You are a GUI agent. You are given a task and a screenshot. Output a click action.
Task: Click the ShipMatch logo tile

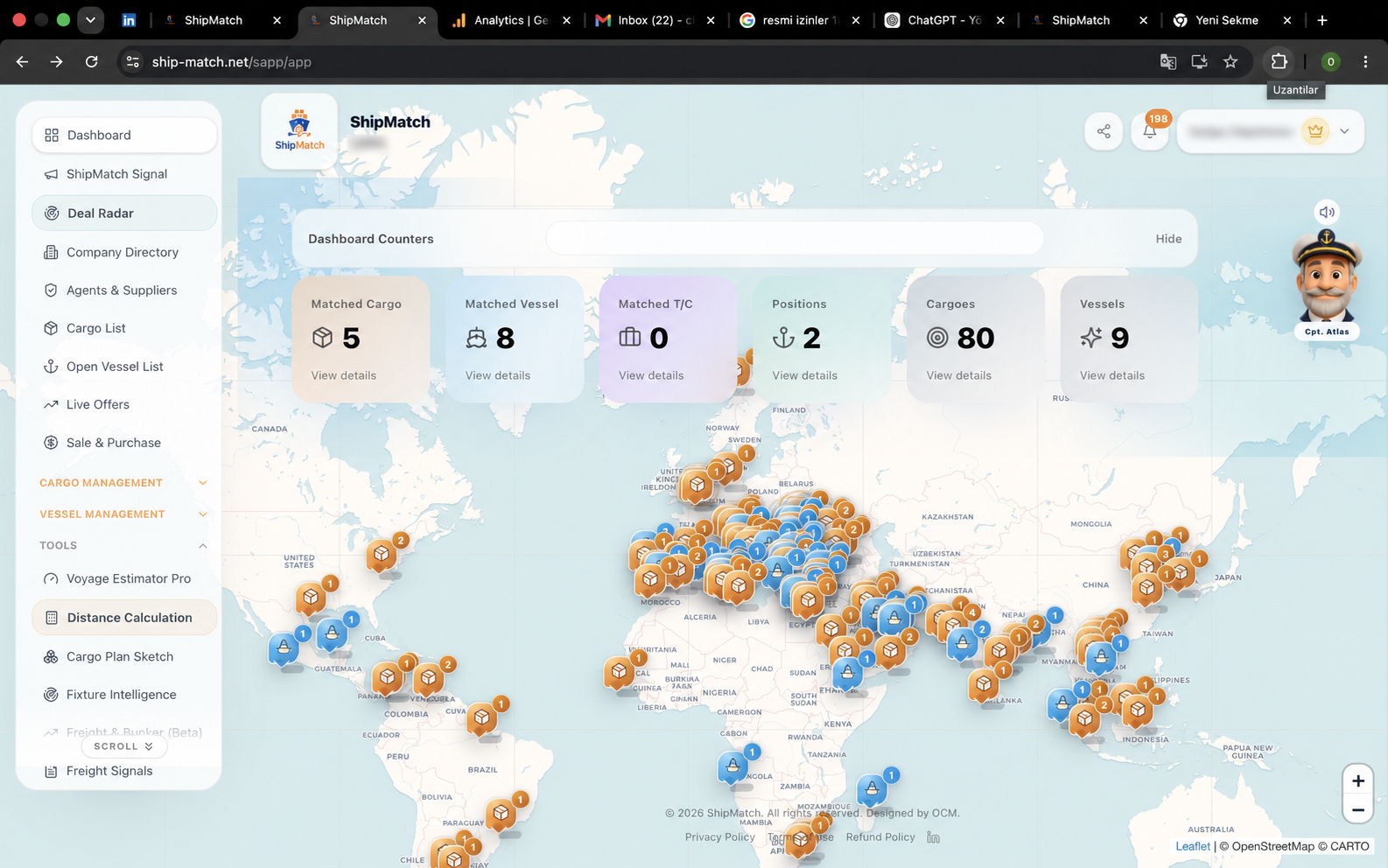coord(299,131)
